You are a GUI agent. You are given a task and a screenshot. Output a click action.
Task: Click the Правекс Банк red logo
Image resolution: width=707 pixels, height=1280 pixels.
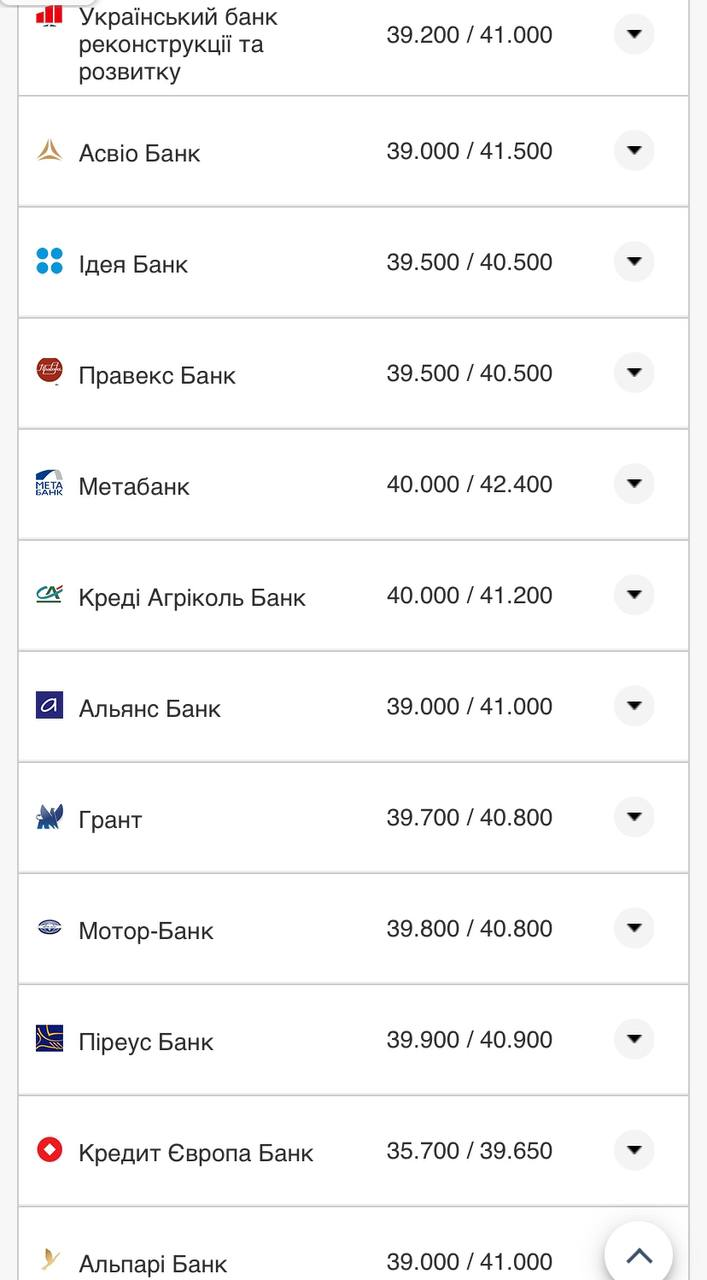(x=49, y=371)
